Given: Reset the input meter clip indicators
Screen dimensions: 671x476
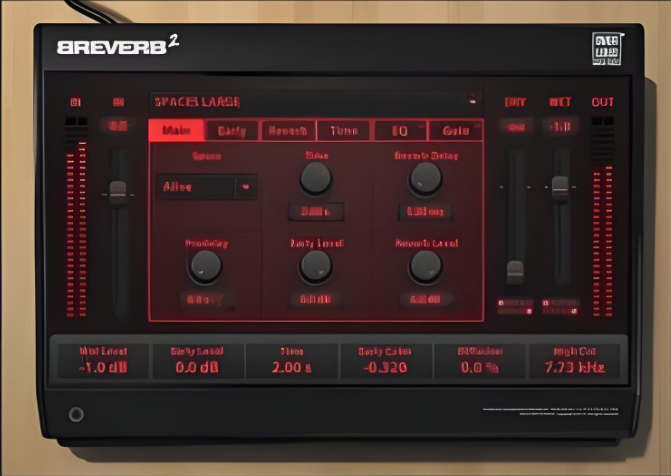Looking at the screenshot, I should coord(76,122).
